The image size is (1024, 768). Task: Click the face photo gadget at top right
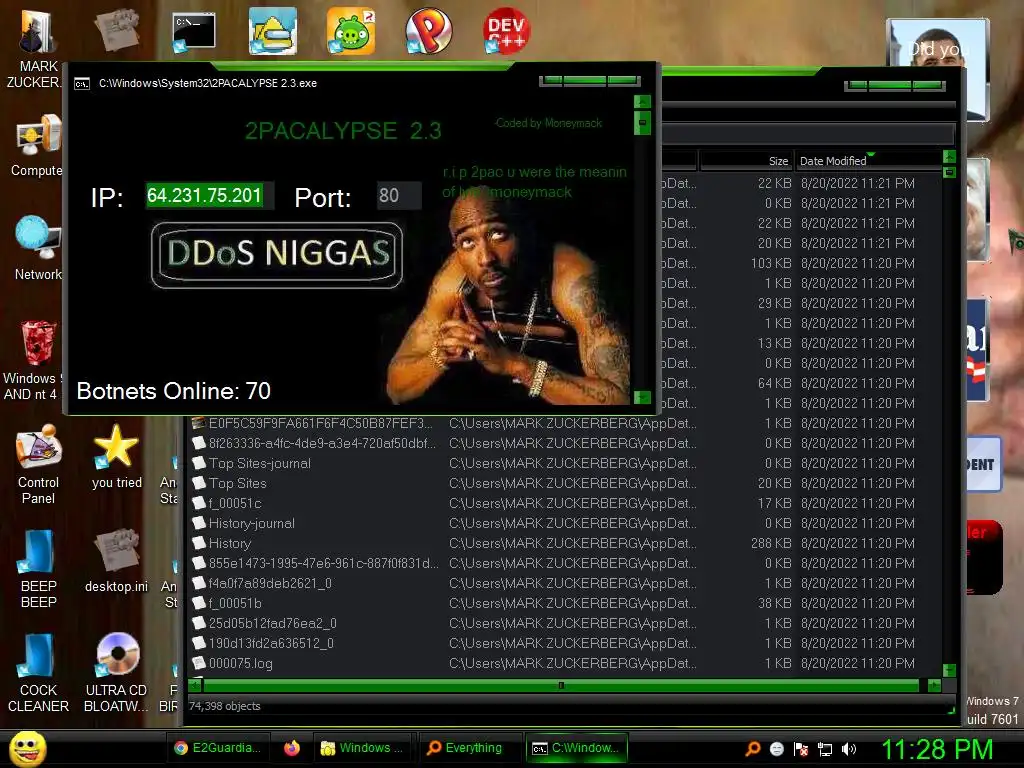pos(938,42)
